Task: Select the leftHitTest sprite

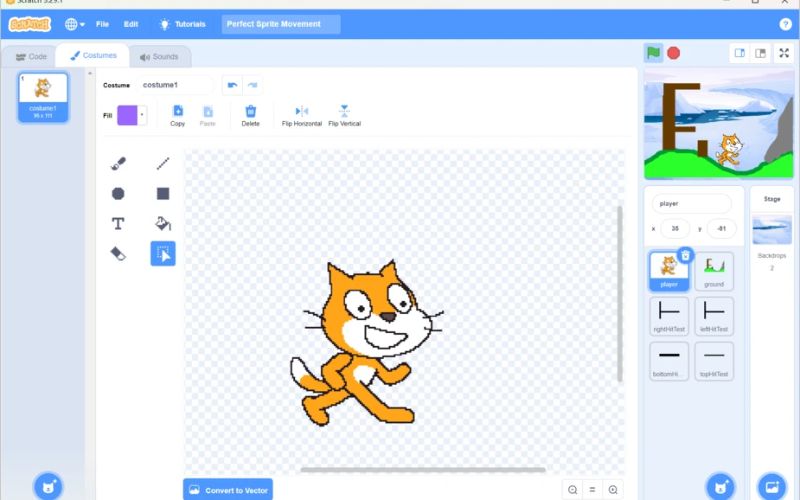Action: tap(714, 316)
